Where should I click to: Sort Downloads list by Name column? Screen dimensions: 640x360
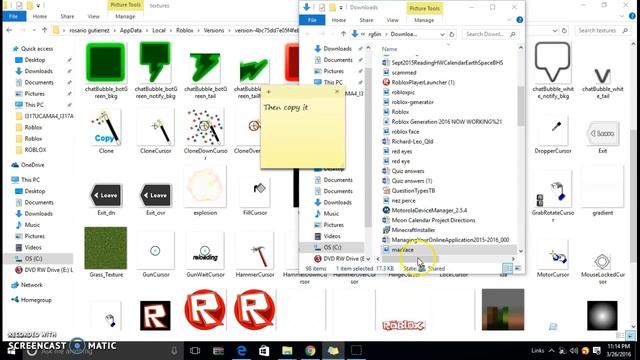[389, 49]
